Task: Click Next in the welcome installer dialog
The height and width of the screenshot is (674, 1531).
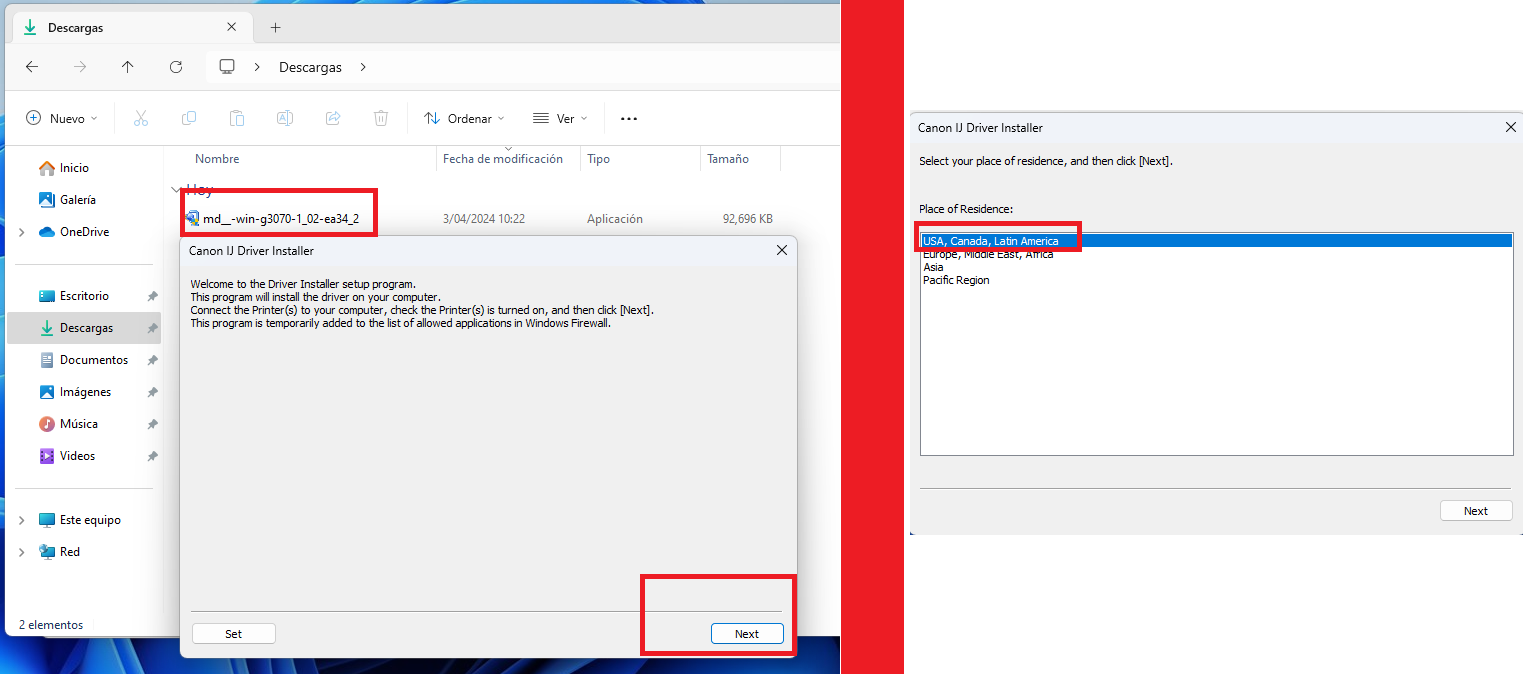Action: [746, 634]
